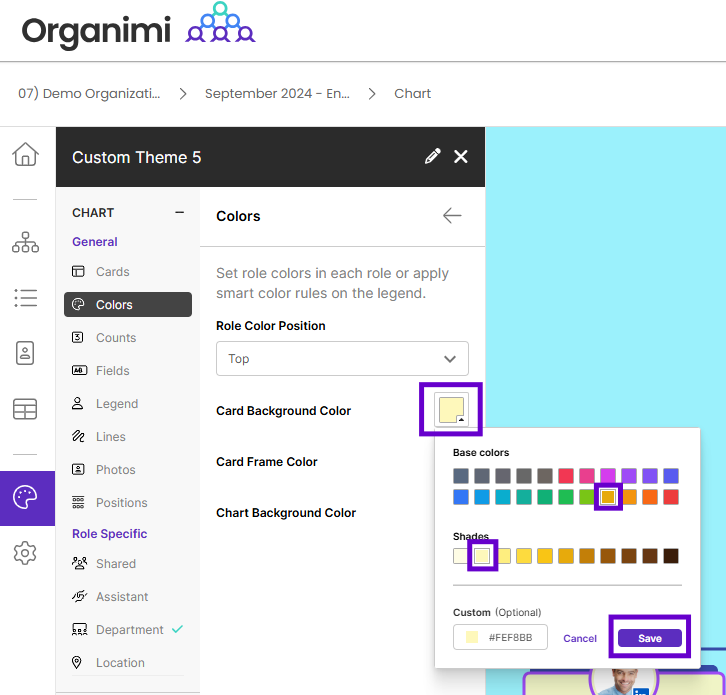Open the Photos settings item

pos(115,470)
